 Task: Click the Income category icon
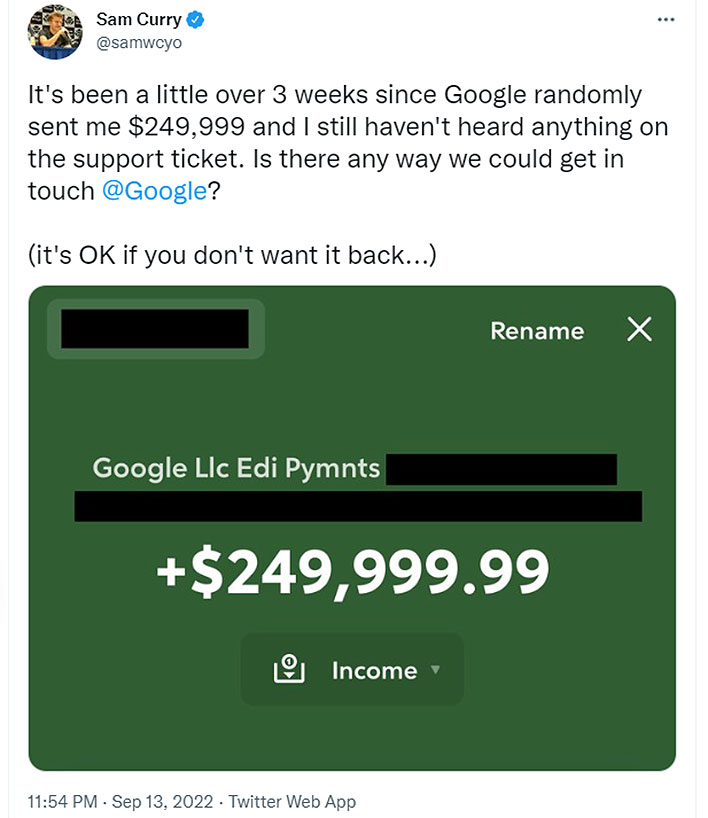[289, 669]
